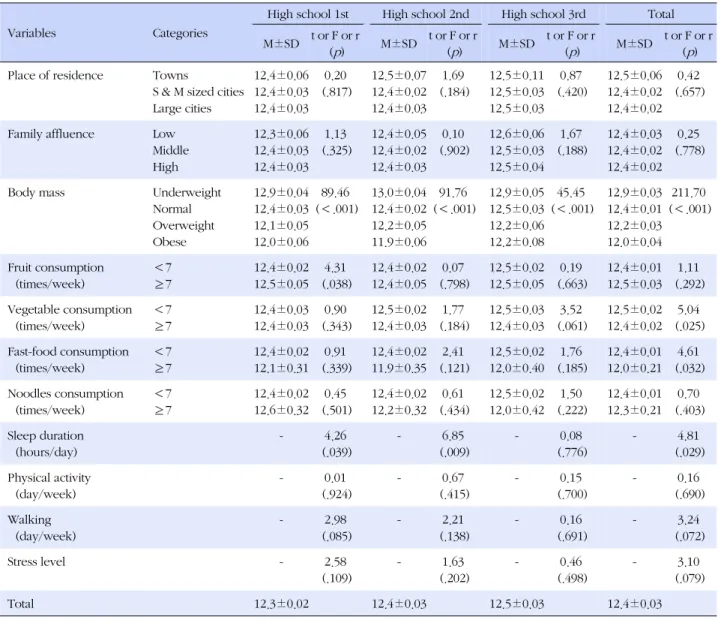Click 'S & M sized cities' category

198,92
